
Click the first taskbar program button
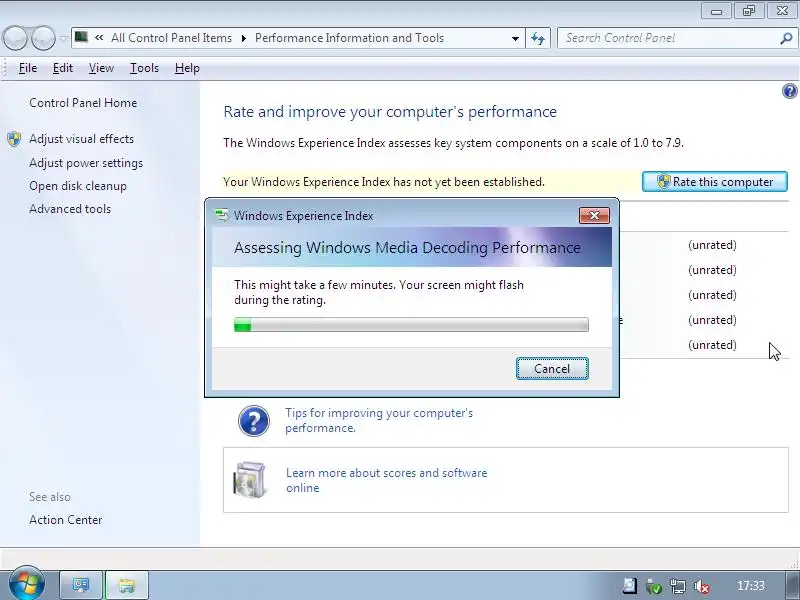[x=81, y=585]
